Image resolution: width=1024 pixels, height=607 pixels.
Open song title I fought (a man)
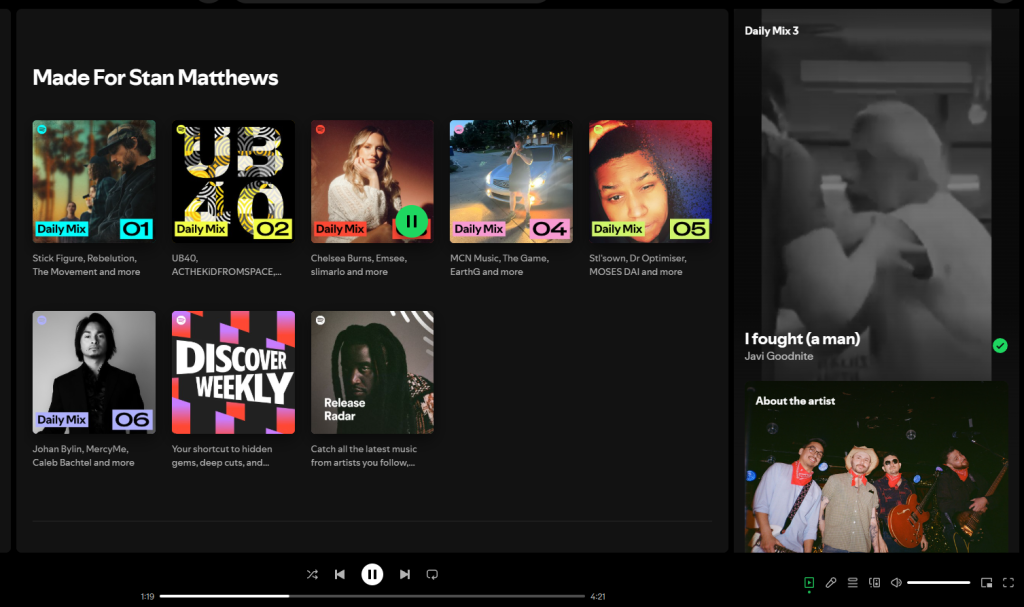(x=802, y=338)
